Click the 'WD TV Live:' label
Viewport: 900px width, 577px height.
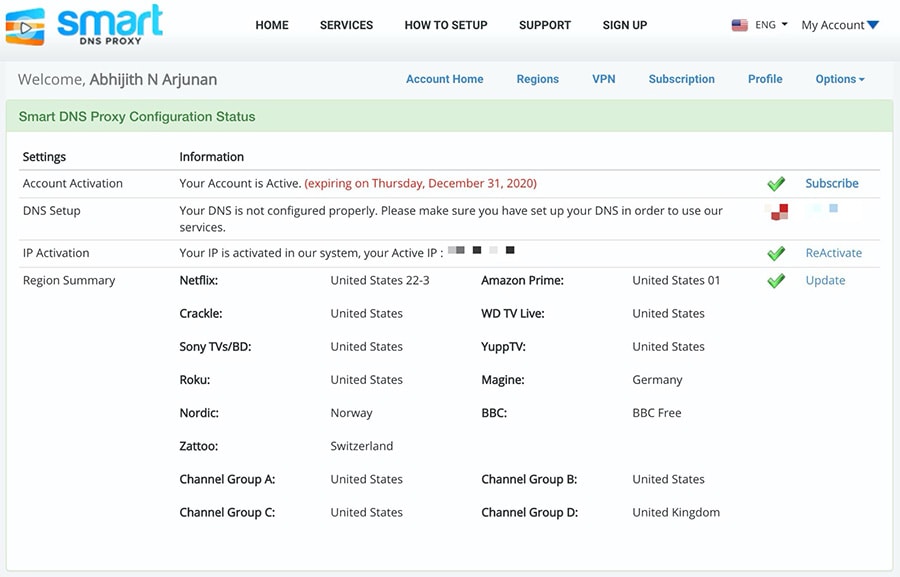click(x=513, y=314)
